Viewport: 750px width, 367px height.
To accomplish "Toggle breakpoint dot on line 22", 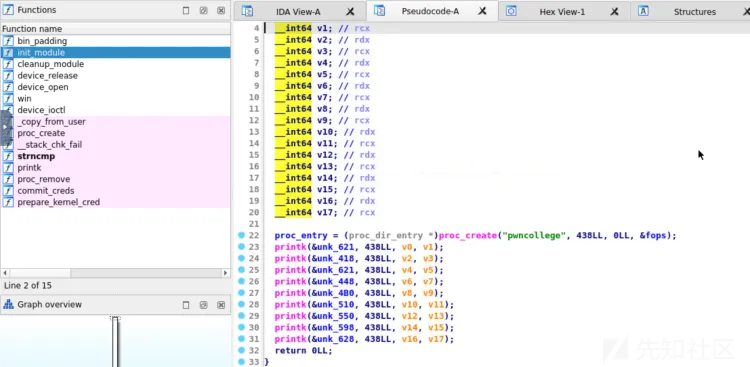I will click(x=241, y=235).
